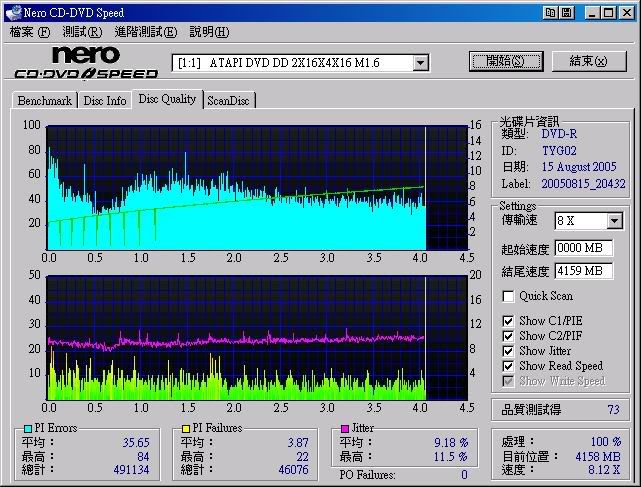
Task: Click the cyan PI Errors legend swatch
Action: 27,429
